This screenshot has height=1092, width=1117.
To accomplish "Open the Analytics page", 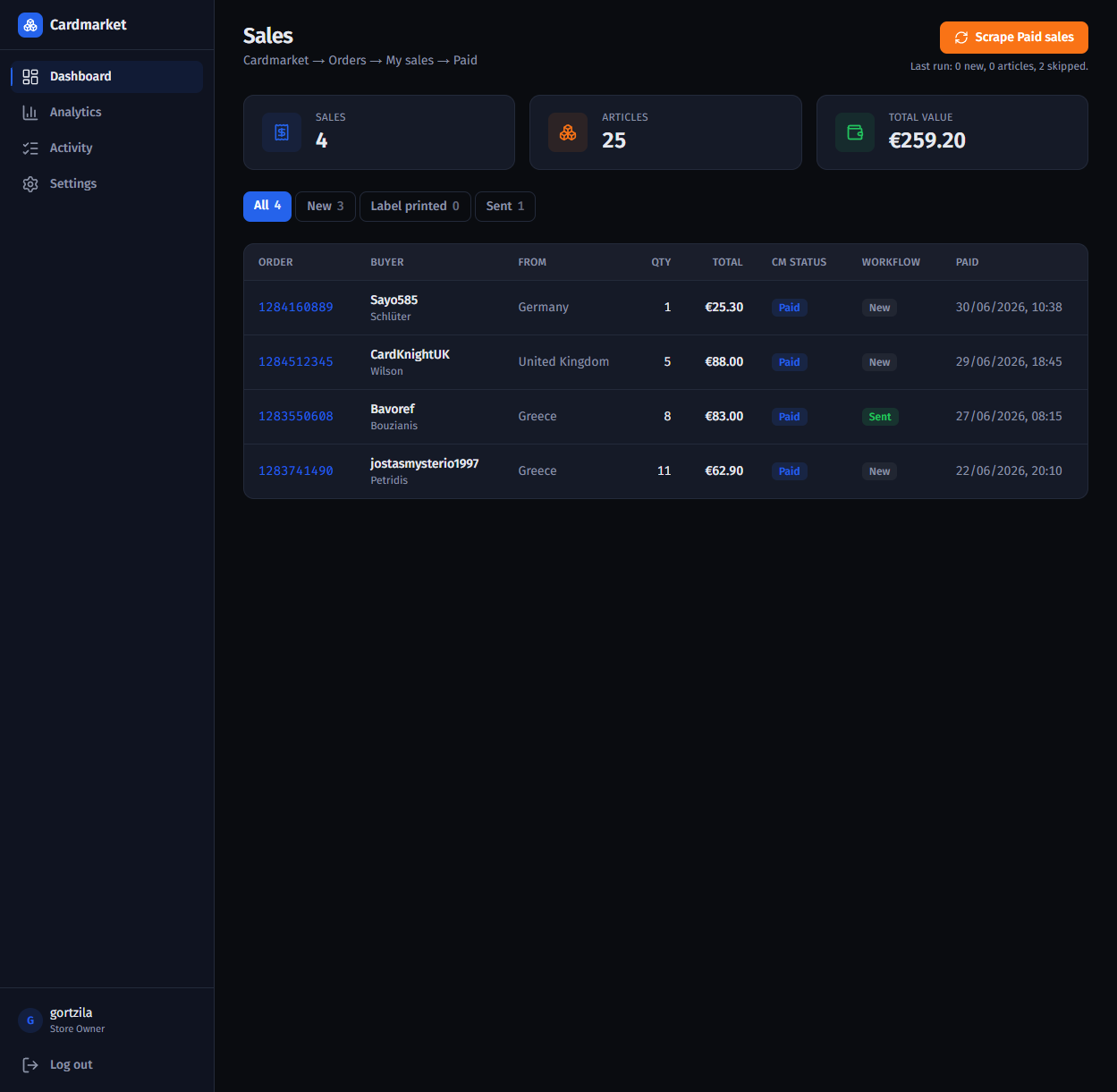I will point(107,113).
